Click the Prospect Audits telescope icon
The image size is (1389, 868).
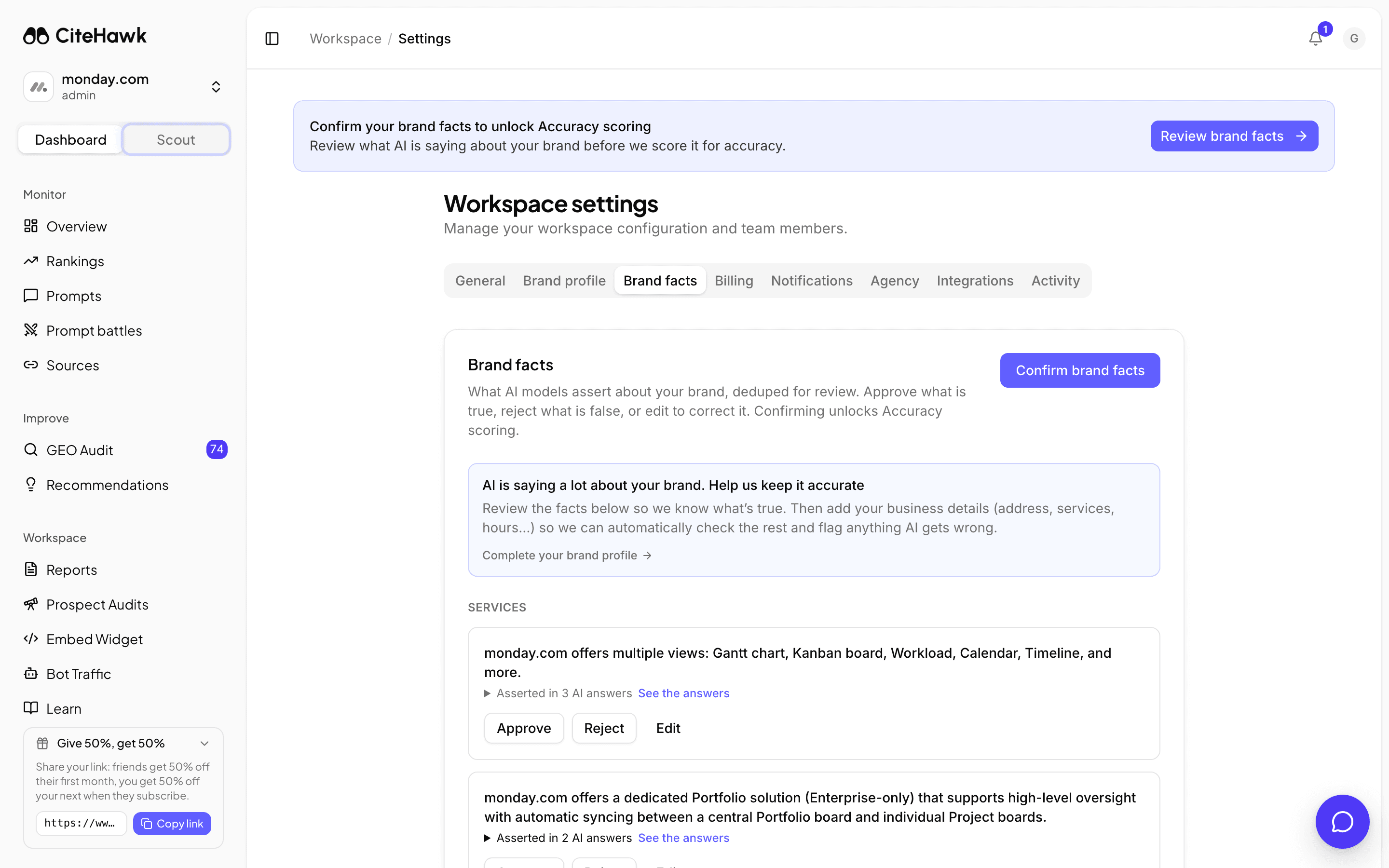click(31, 605)
